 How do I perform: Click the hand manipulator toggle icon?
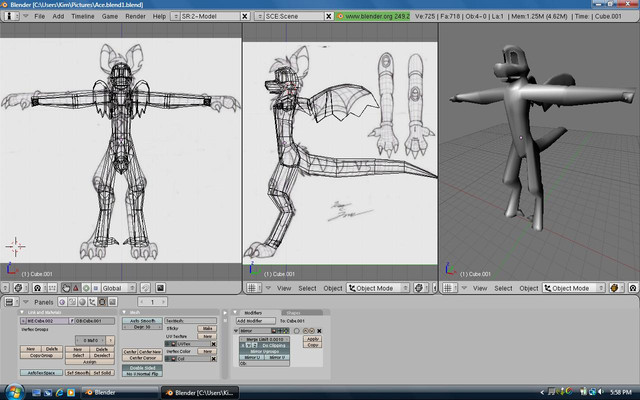click(x=67, y=288)
